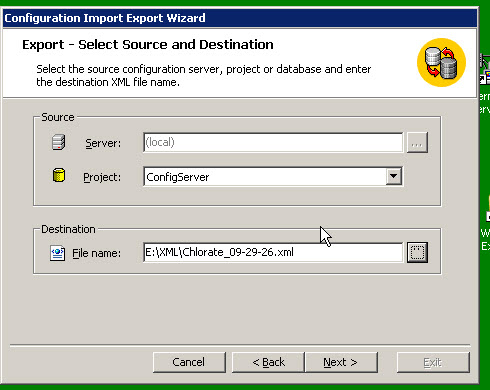Go back with the < Back button
The width and height of the screenshot is (490, 390).
268,362
